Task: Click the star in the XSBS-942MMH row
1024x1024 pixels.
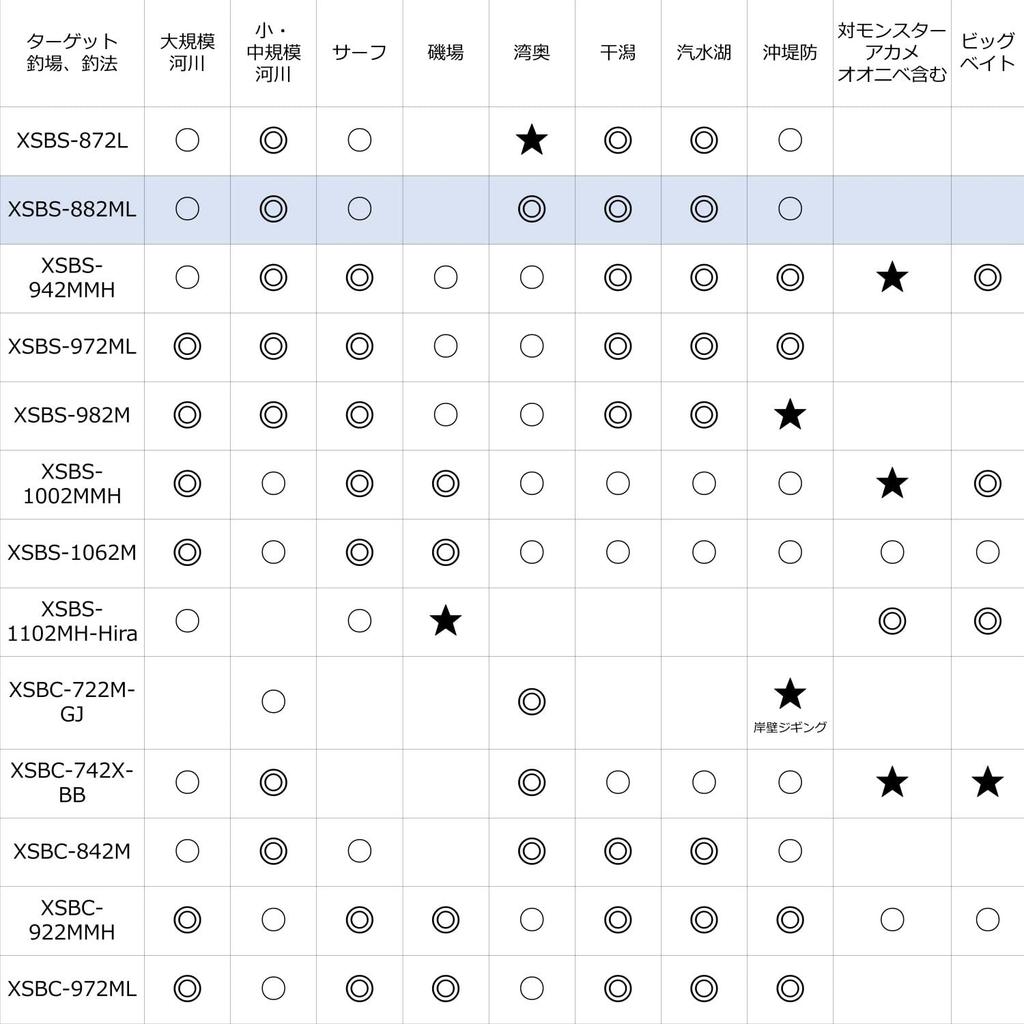Action: click(891, 278)
